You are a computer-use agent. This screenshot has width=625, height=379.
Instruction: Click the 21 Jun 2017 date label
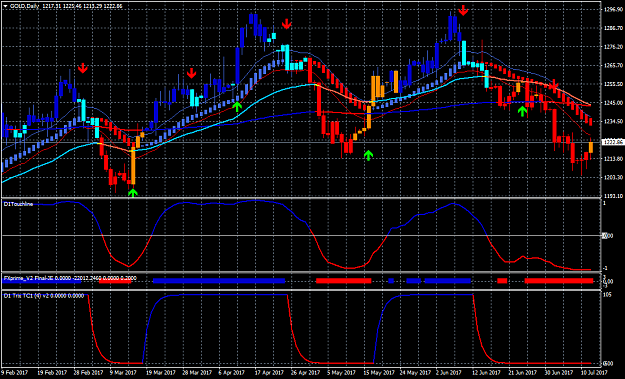point(524,373)
